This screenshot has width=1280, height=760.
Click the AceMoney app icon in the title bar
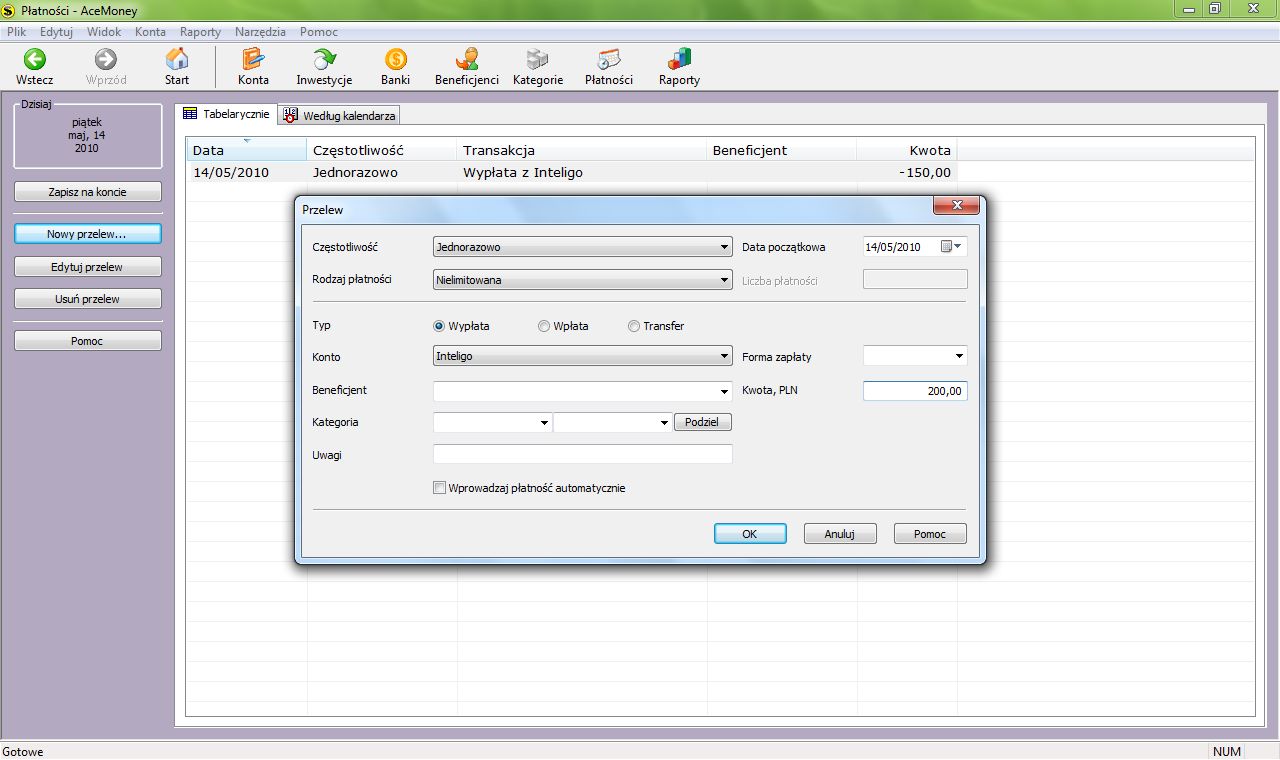click(9, 9)
